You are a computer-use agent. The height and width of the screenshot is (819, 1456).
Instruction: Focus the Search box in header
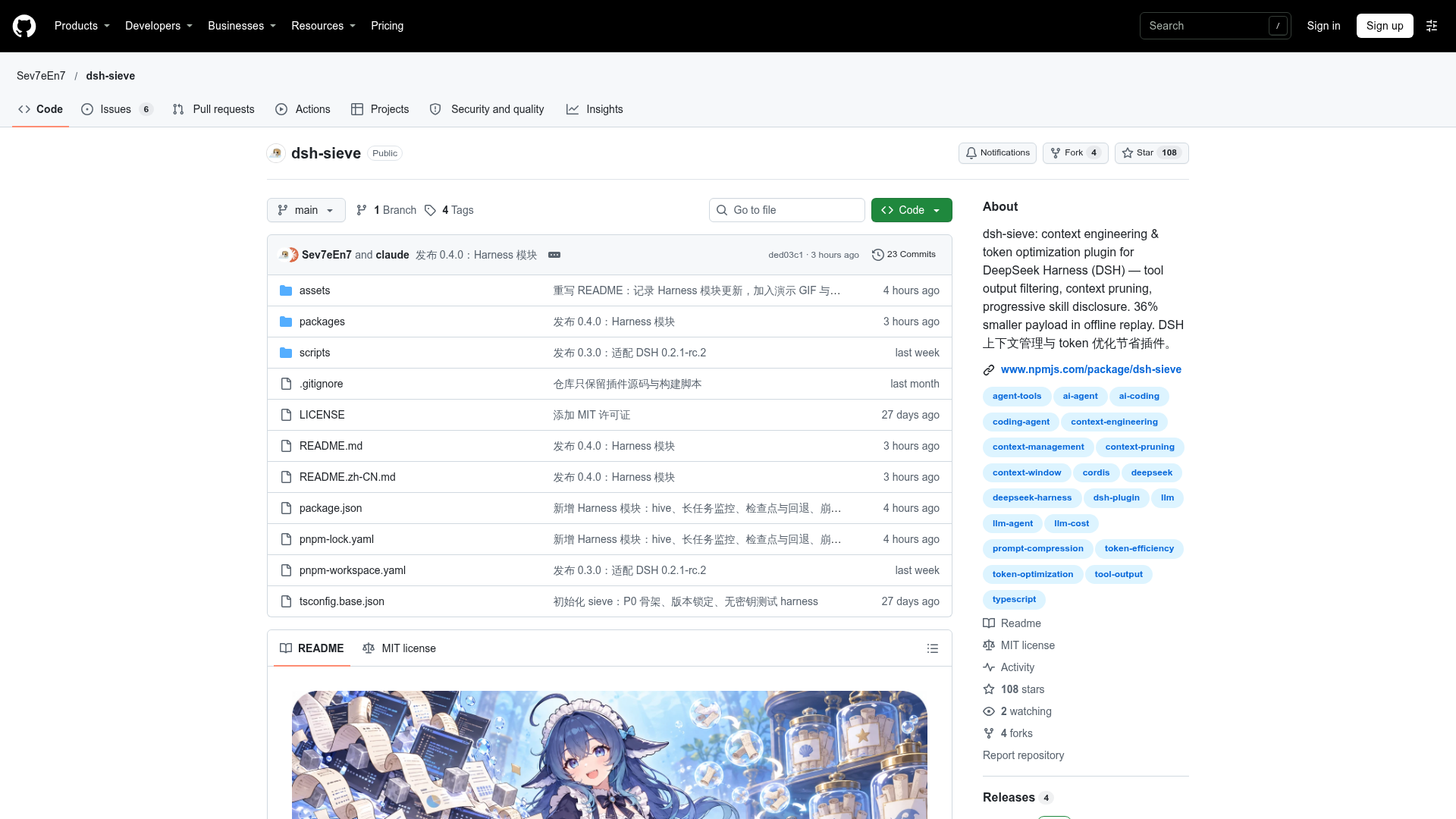pyautogui.click(x=1215, y=26)
